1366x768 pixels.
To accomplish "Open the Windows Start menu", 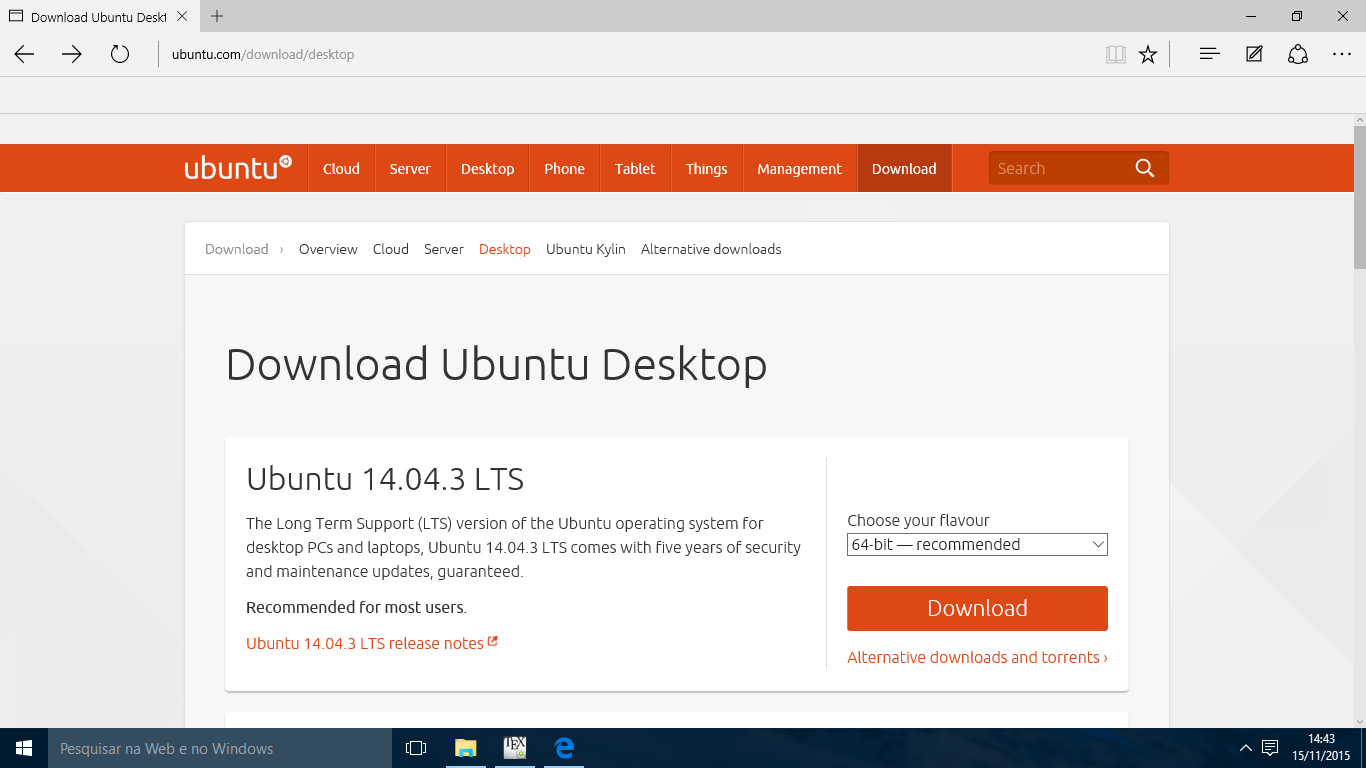I will (24, 748).
